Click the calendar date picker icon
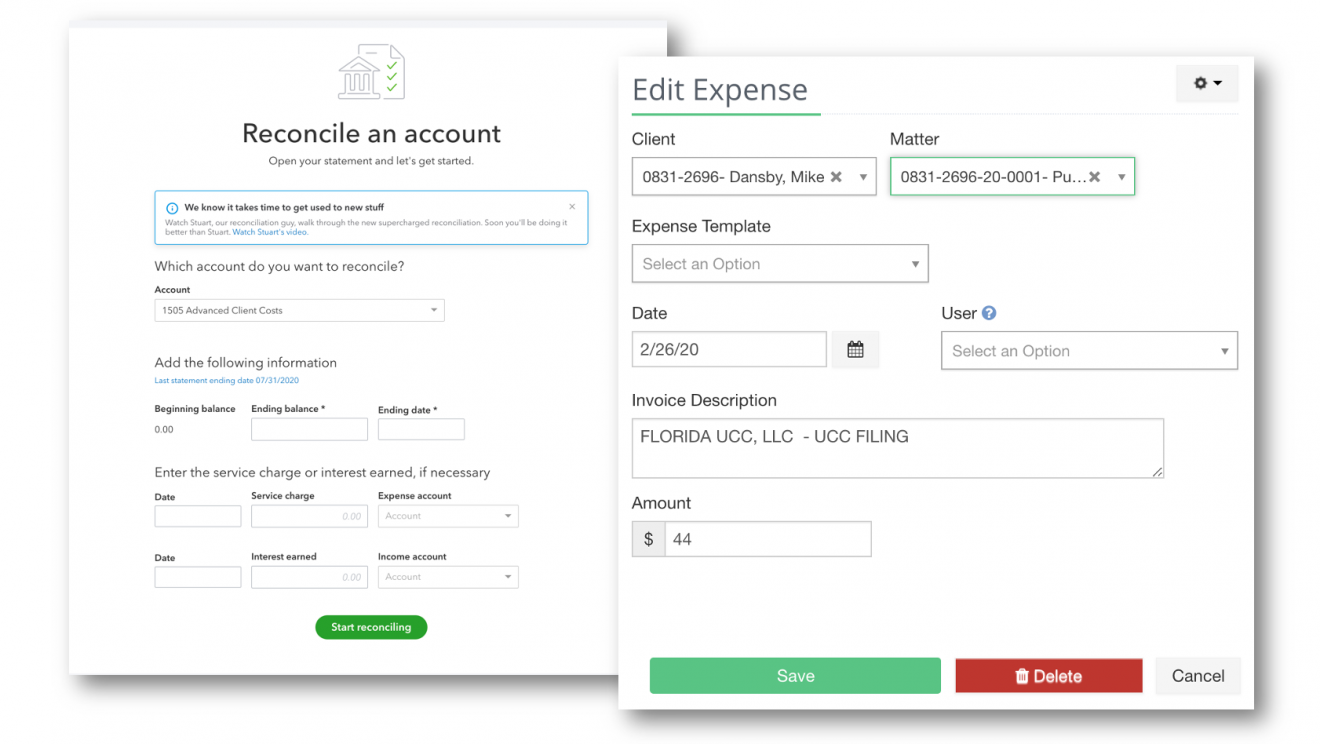The image size is (1320, 744). pyautogui.click(x=855, y=350)
